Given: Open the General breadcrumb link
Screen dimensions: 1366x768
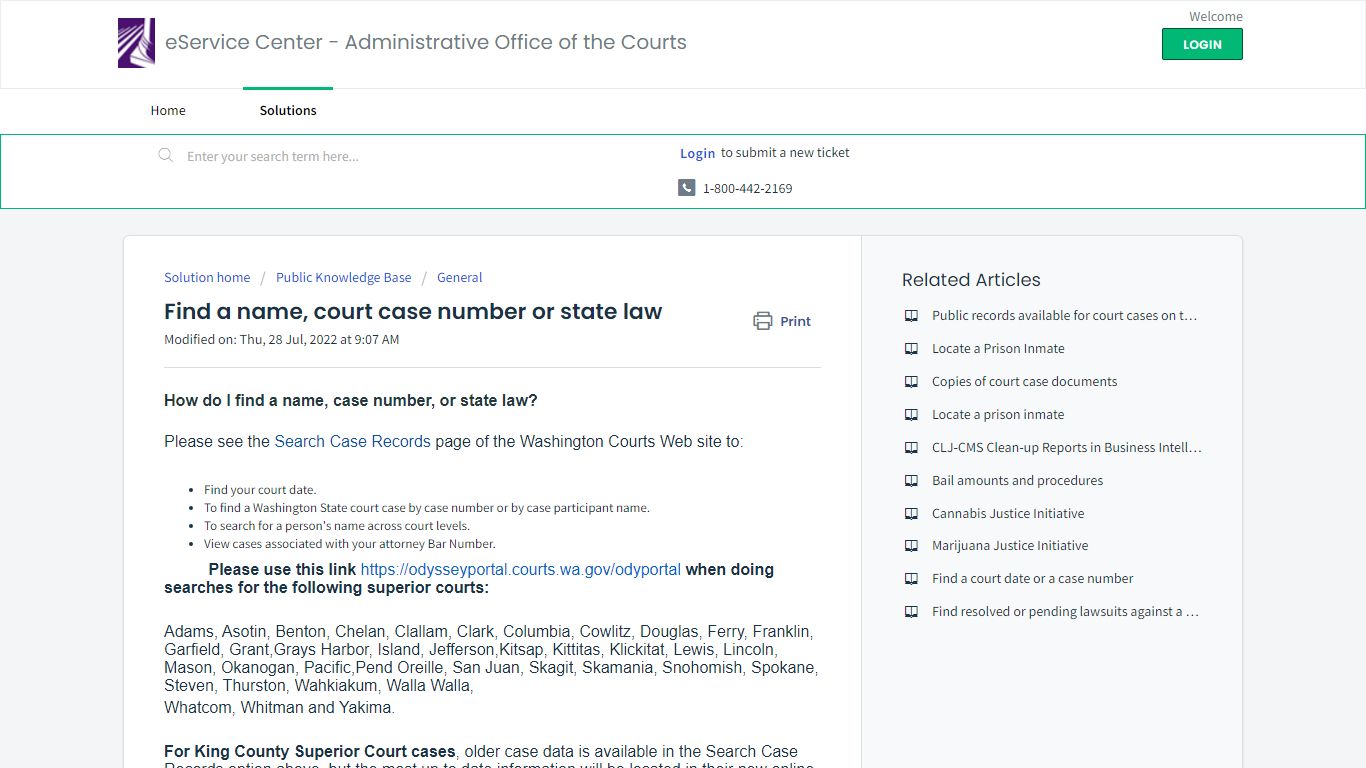Looking at the screenshot, I should point(459,277).
